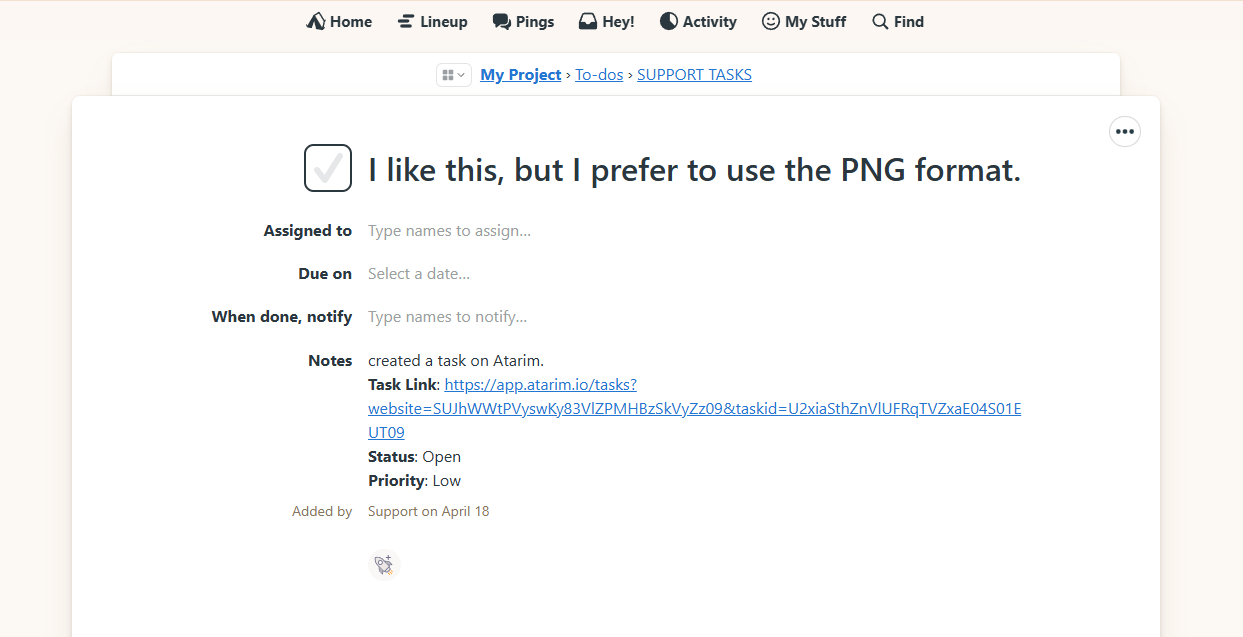Screen dimensions: 1243x637
Task: Click the Home logo icon
Action: [x=316, y=21]
